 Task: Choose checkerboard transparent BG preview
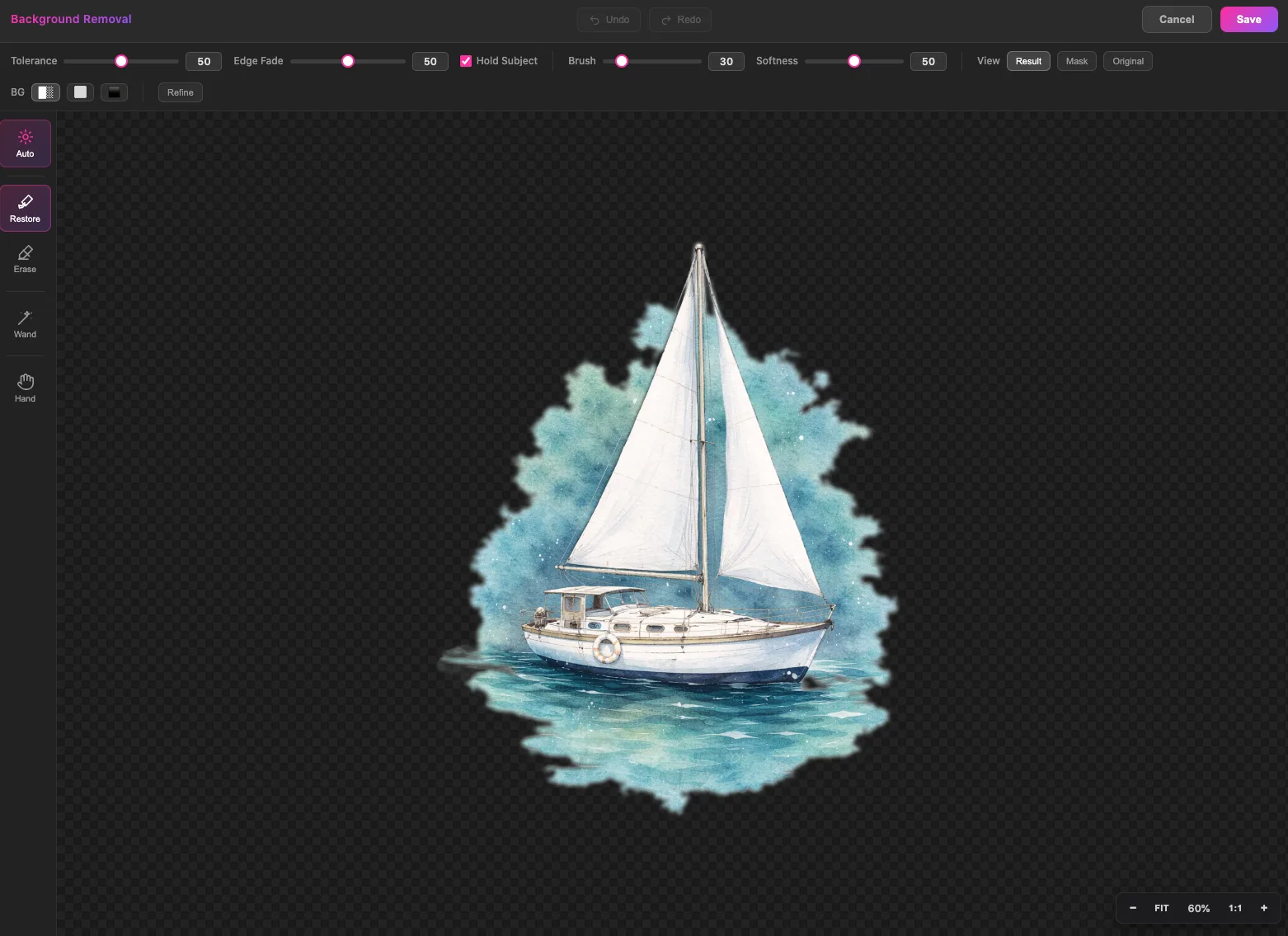[x=46, y=92]
